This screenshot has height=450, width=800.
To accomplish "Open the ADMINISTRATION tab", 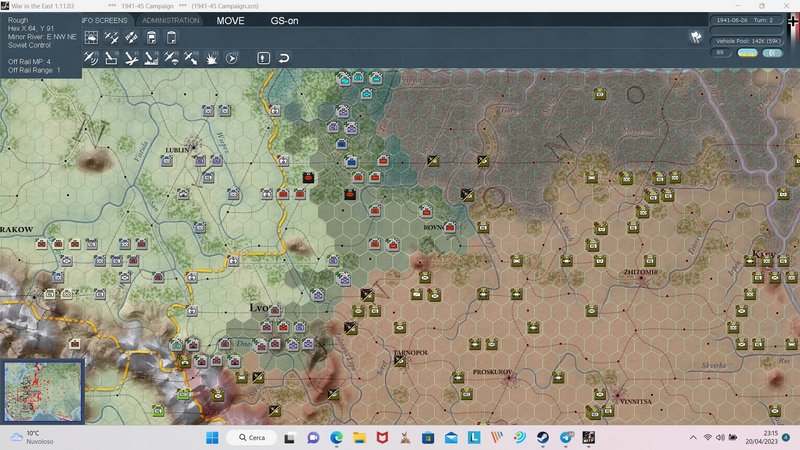I will (170, 20).
